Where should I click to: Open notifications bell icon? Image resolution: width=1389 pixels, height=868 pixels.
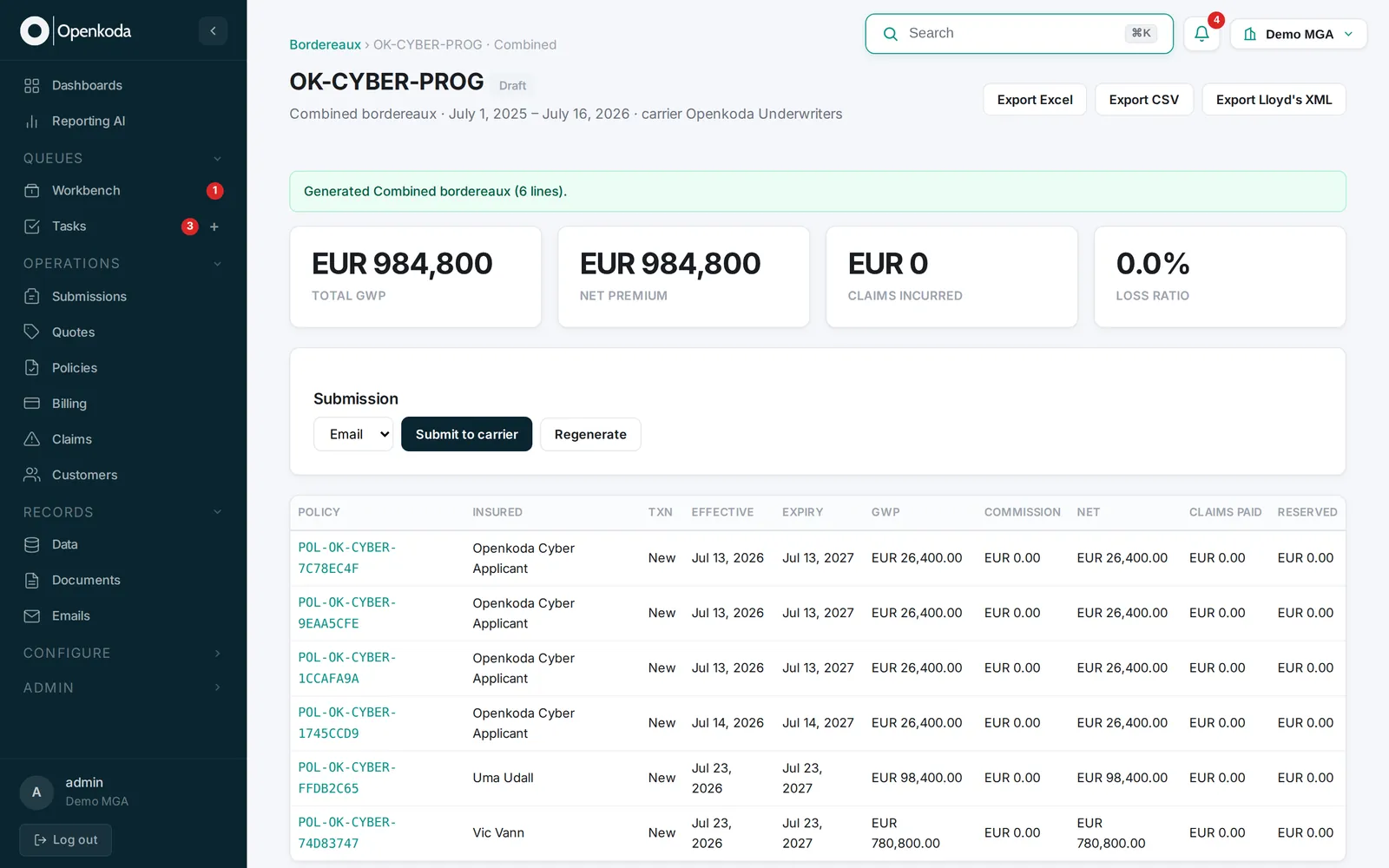click(1201, 34)
